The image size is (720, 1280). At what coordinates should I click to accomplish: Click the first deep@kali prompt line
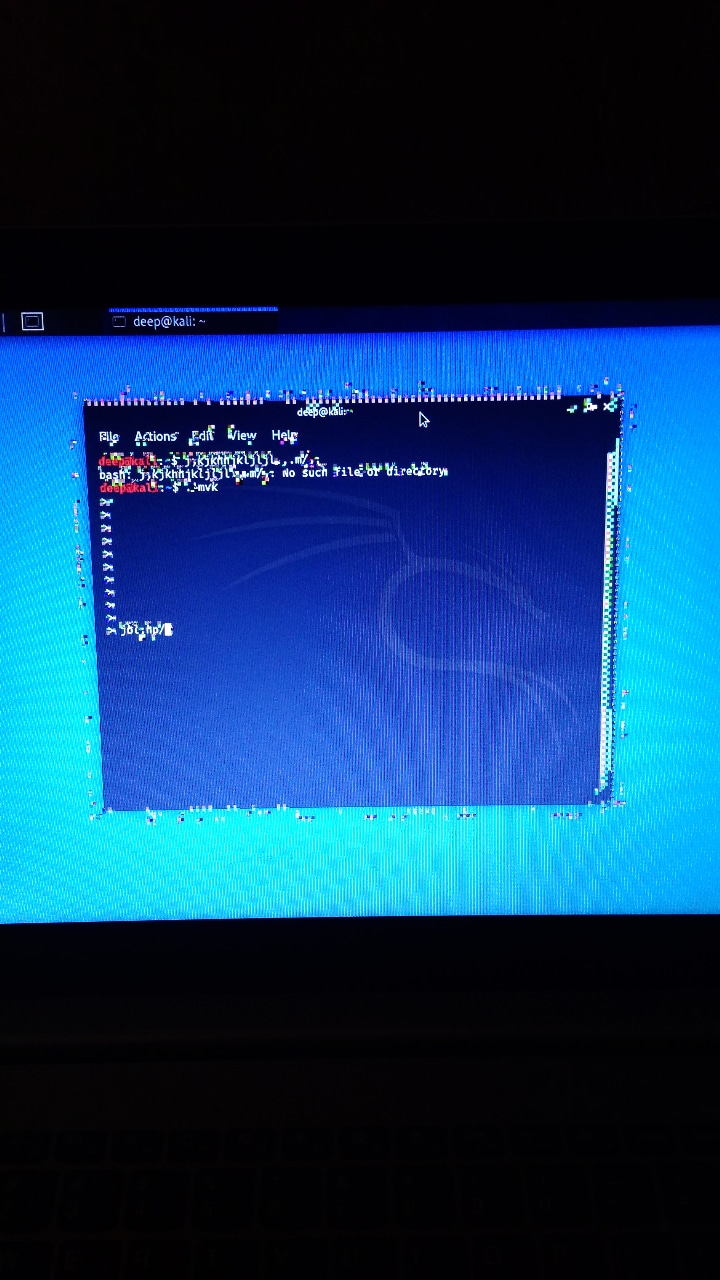pos(200,460)
